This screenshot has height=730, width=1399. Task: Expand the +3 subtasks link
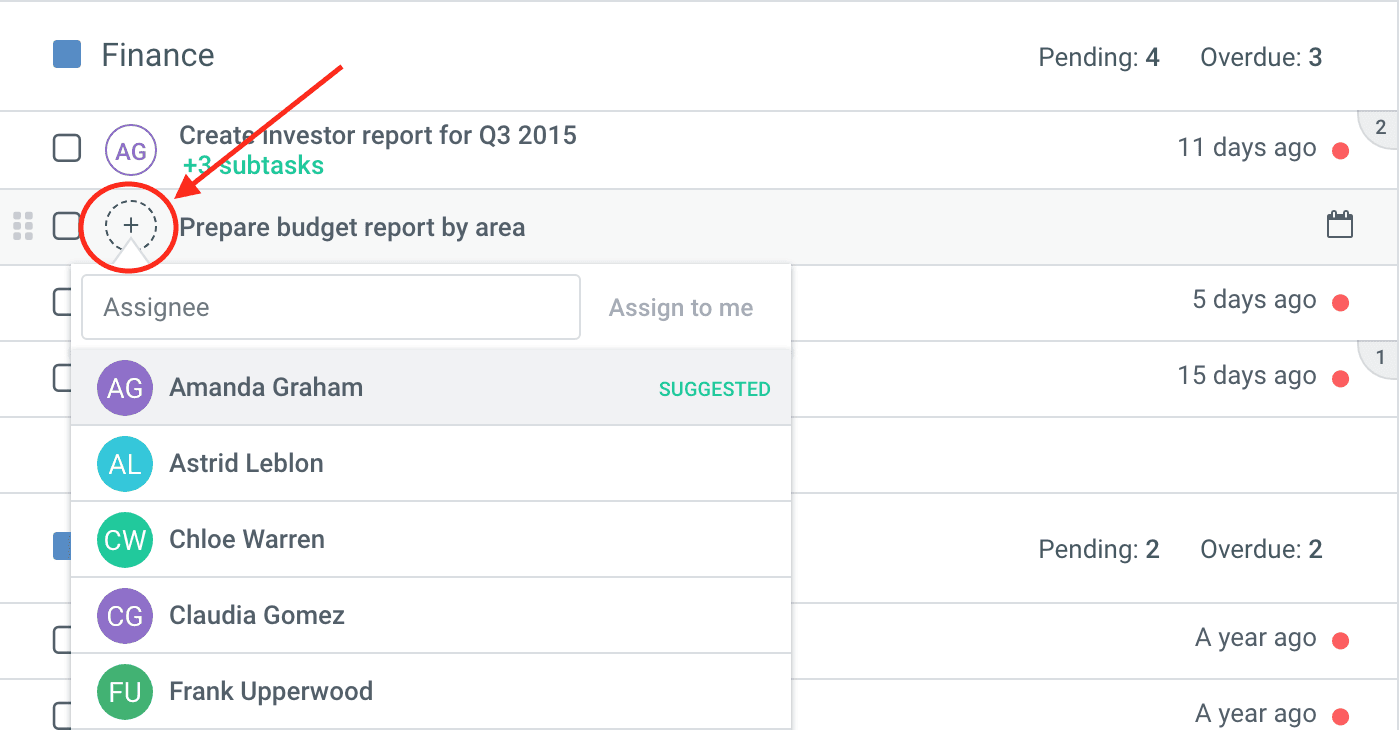coord(253,165)
